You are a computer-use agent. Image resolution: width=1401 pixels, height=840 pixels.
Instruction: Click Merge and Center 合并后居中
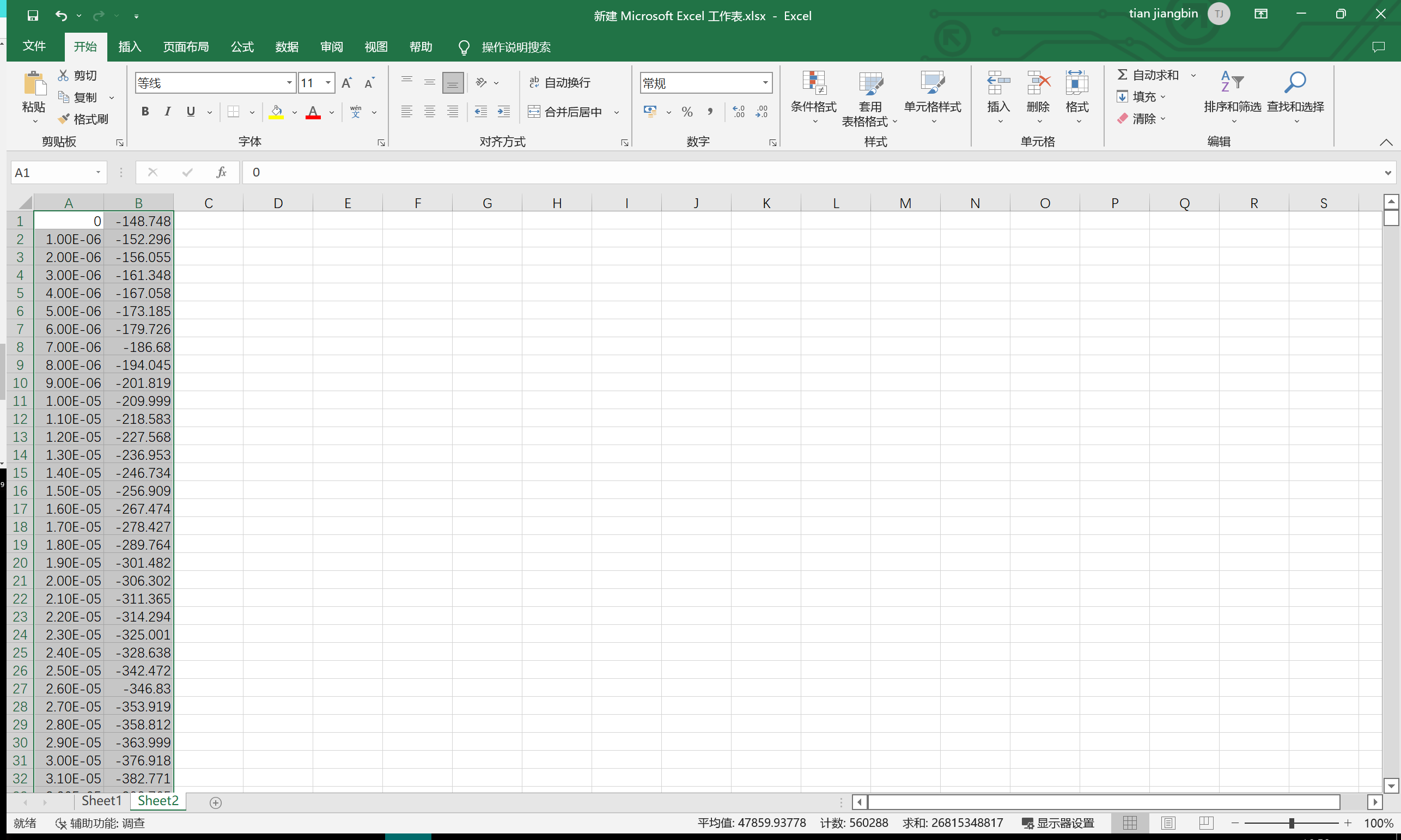(x=565, y=112)
